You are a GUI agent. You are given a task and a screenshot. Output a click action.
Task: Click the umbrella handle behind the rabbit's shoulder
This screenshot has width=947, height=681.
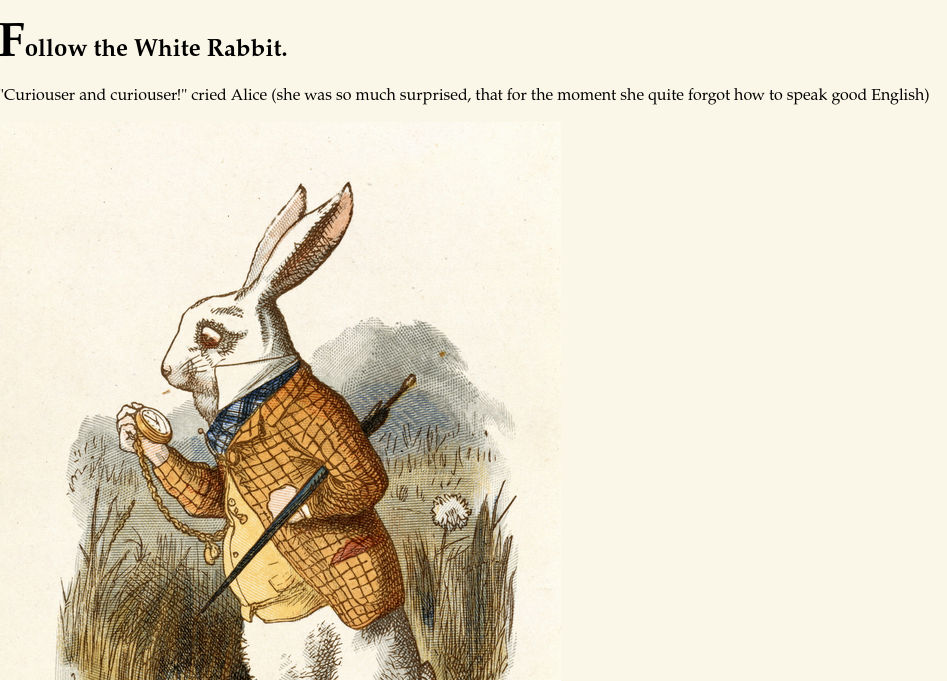408,384
